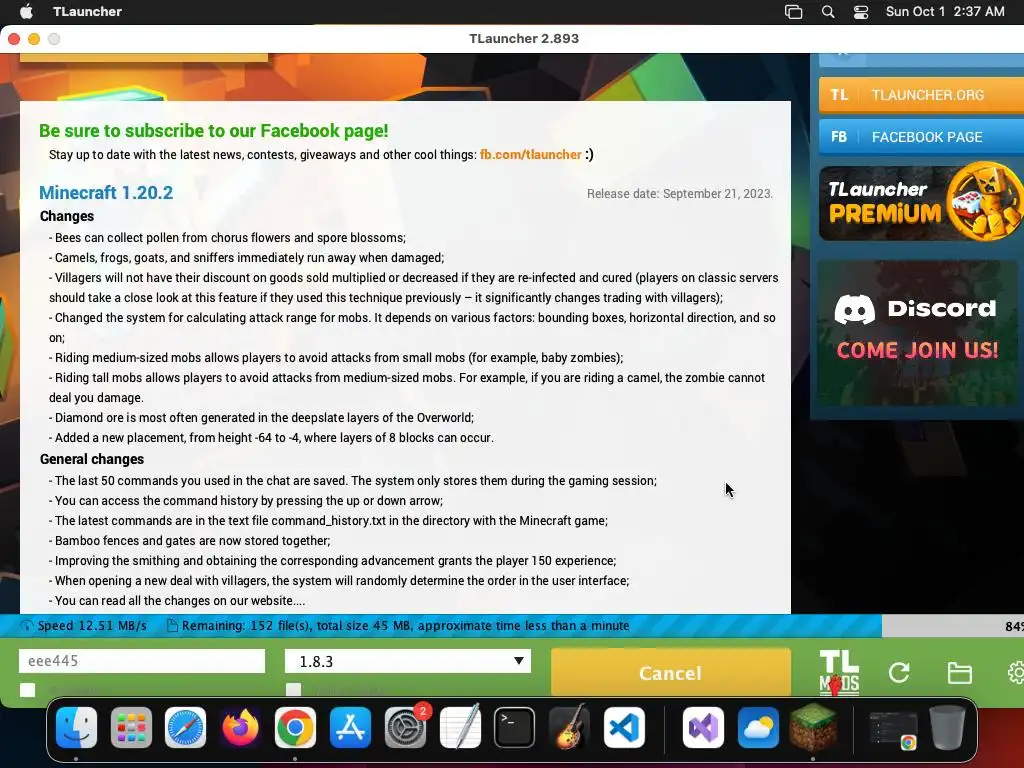The height and width of the screenshot is (768, 1024).
Task: Open Spotlight search in the menu bar
Action: coord(827,12)
